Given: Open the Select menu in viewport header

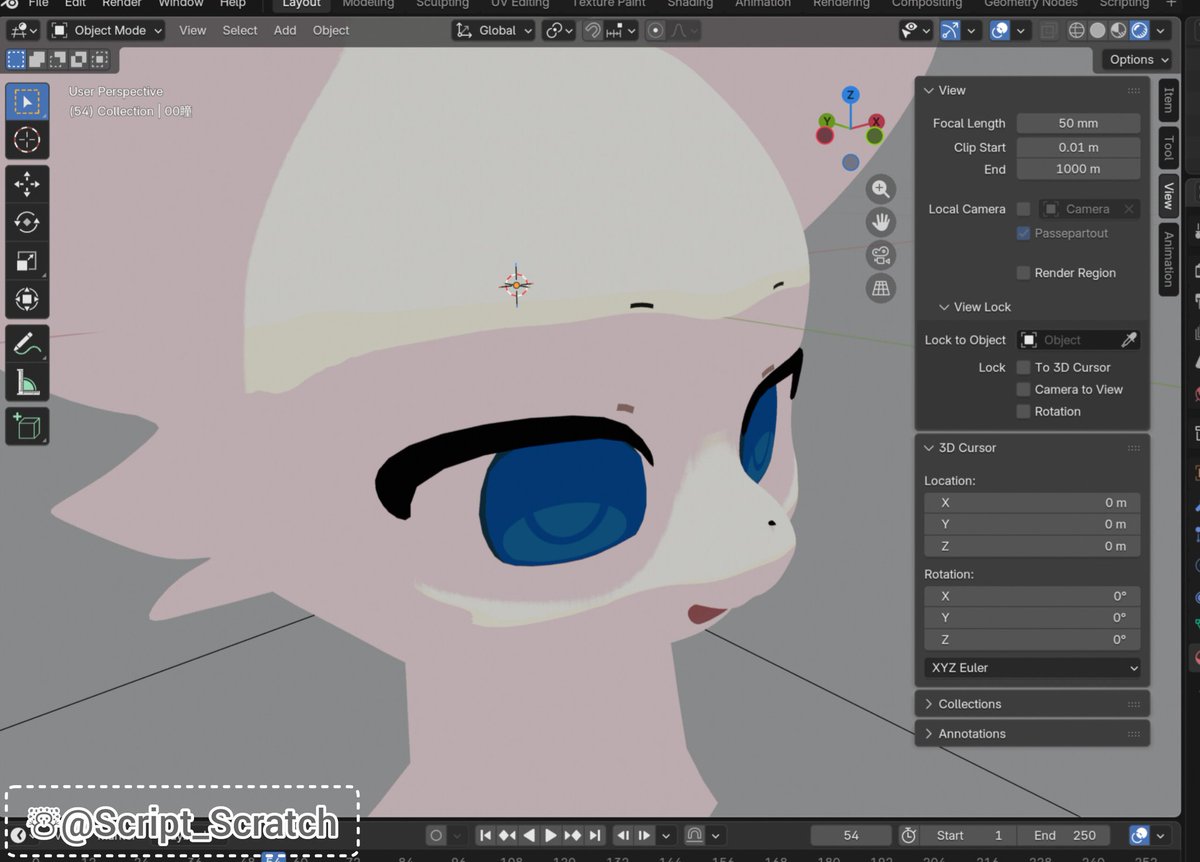Looking at the screenshot, I should [240, 30].
